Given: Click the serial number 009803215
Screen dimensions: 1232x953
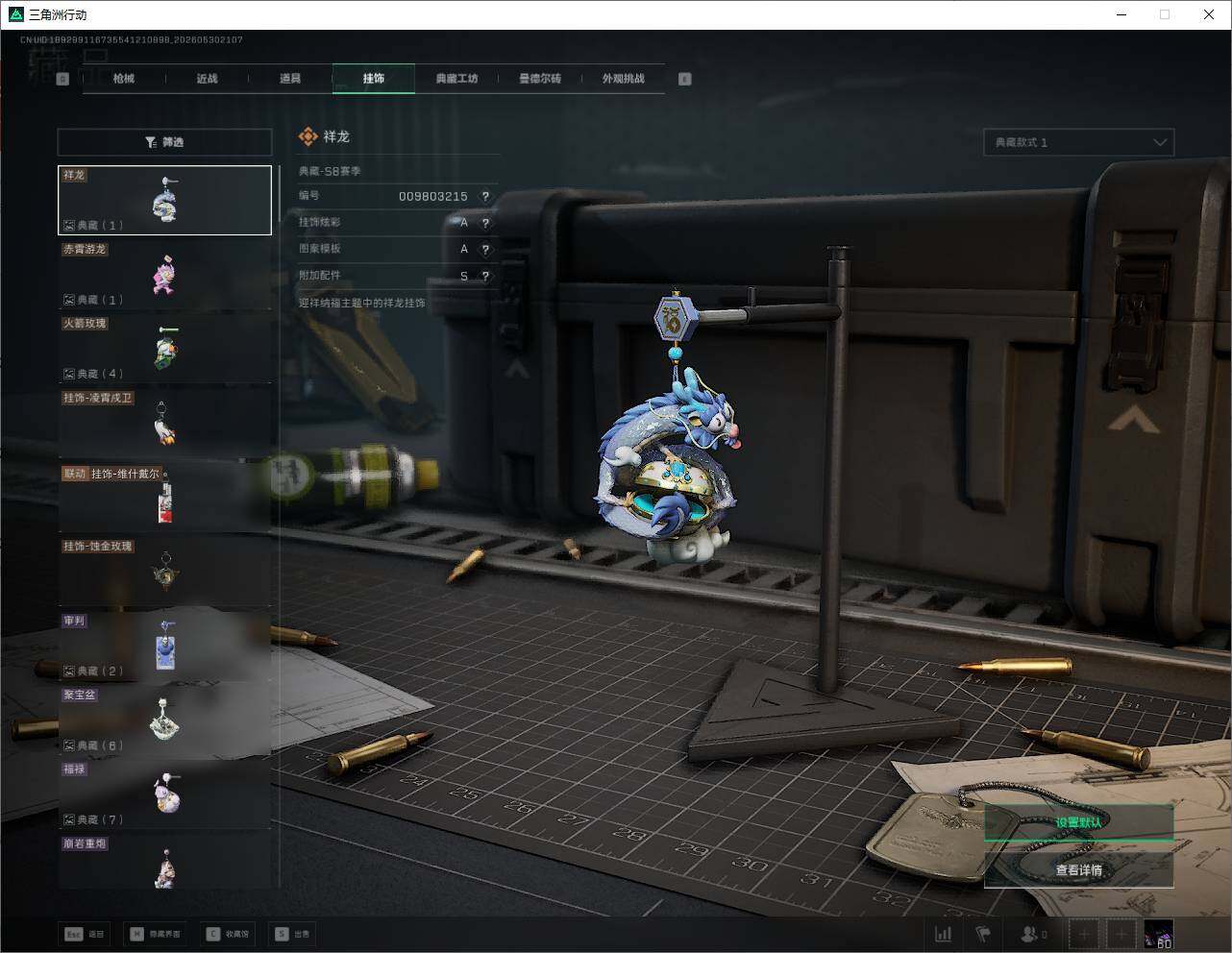Looking at the screenshot, I should pos(433,196).
